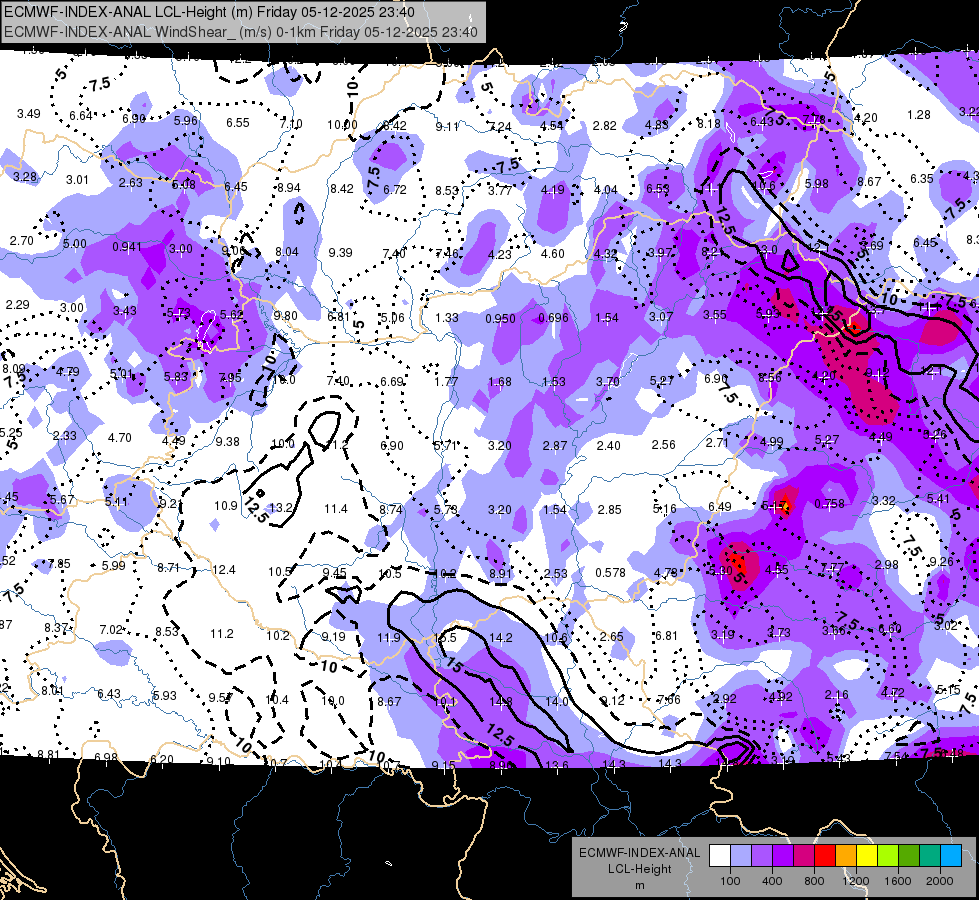Click the map value 10.9
The height and width of the screenshot is (900, 979).
[225, 505]
